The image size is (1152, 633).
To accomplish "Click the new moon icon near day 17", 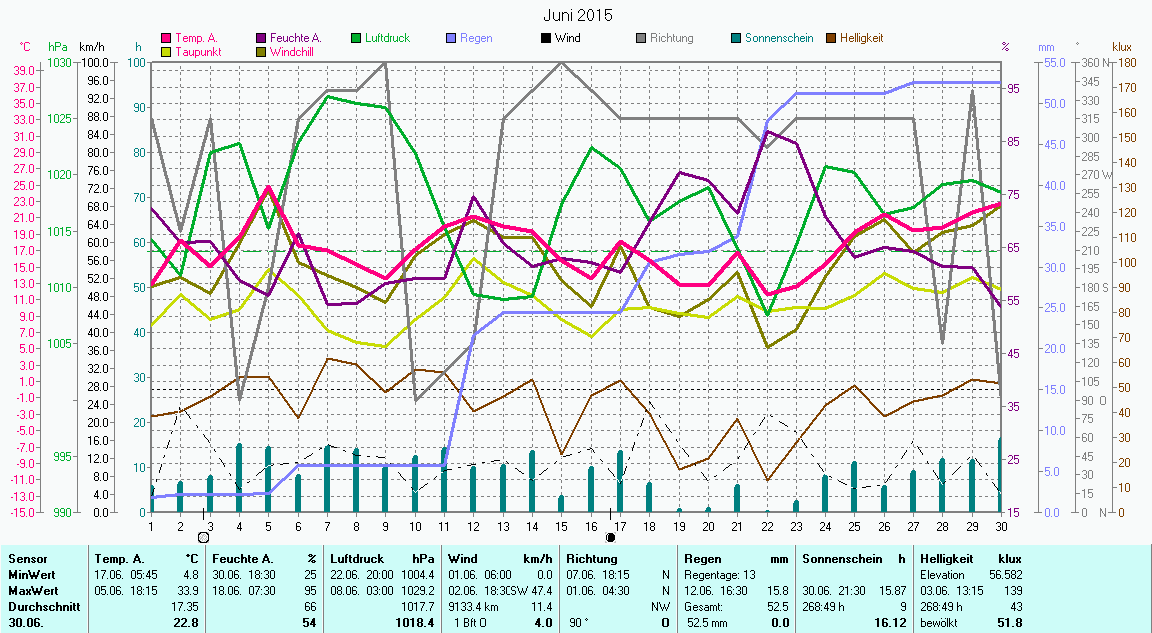I will [x=610, y=537].
